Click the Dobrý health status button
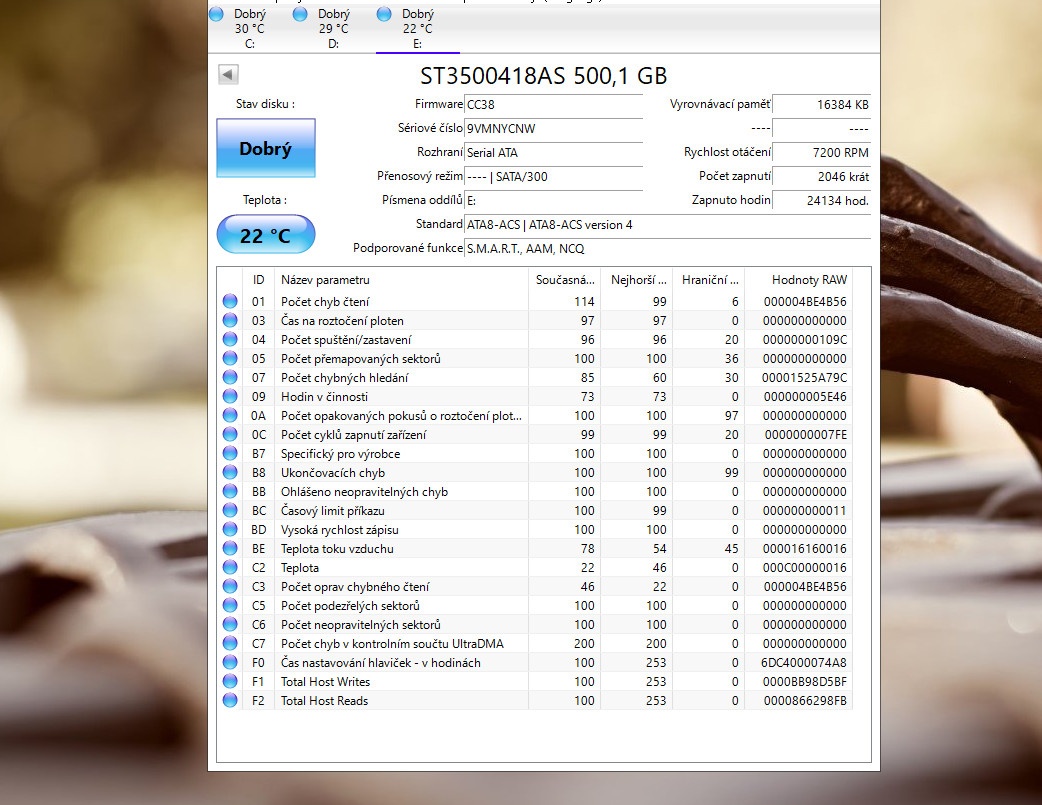 [x=266, y=148]
